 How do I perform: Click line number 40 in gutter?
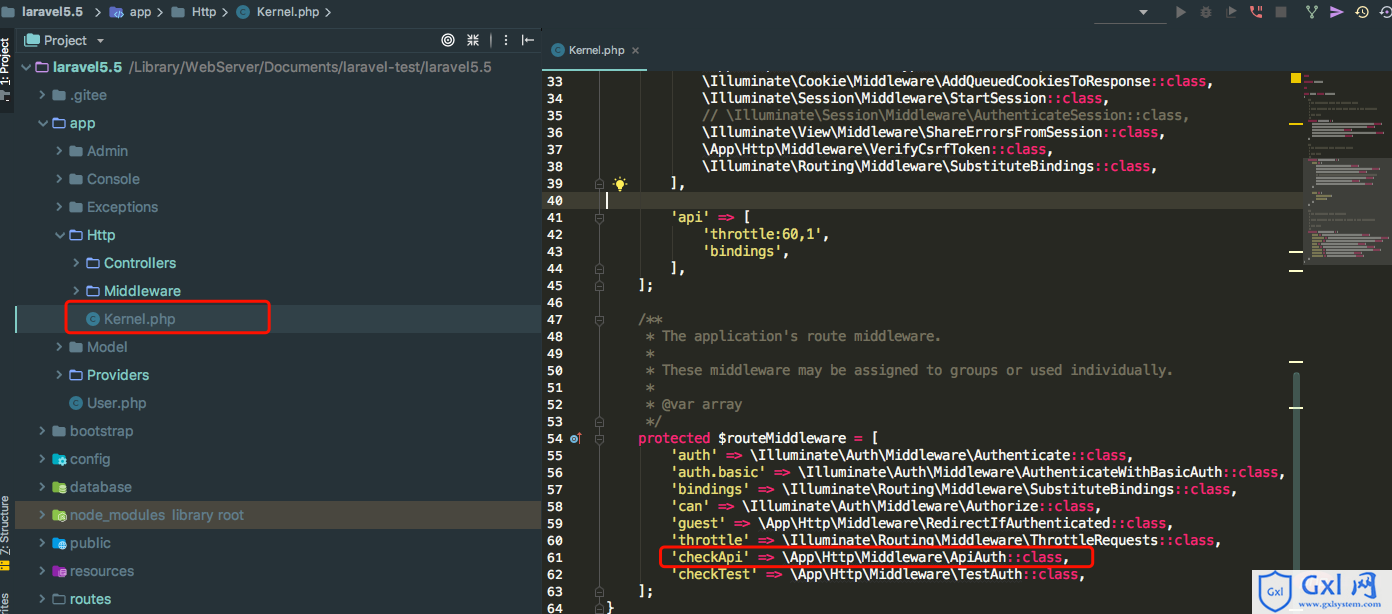pos(554,200)
